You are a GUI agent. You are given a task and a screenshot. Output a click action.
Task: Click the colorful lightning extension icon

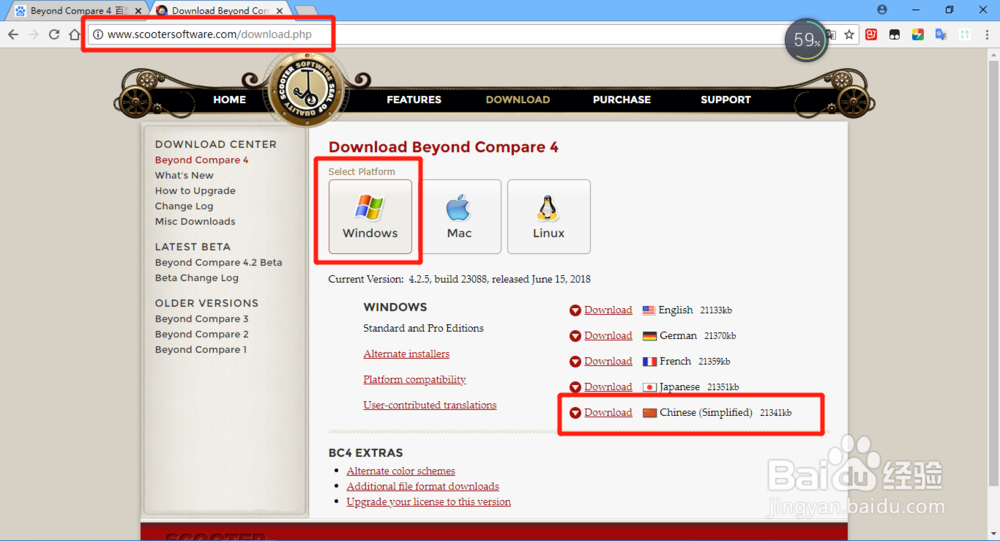point(918,35)
